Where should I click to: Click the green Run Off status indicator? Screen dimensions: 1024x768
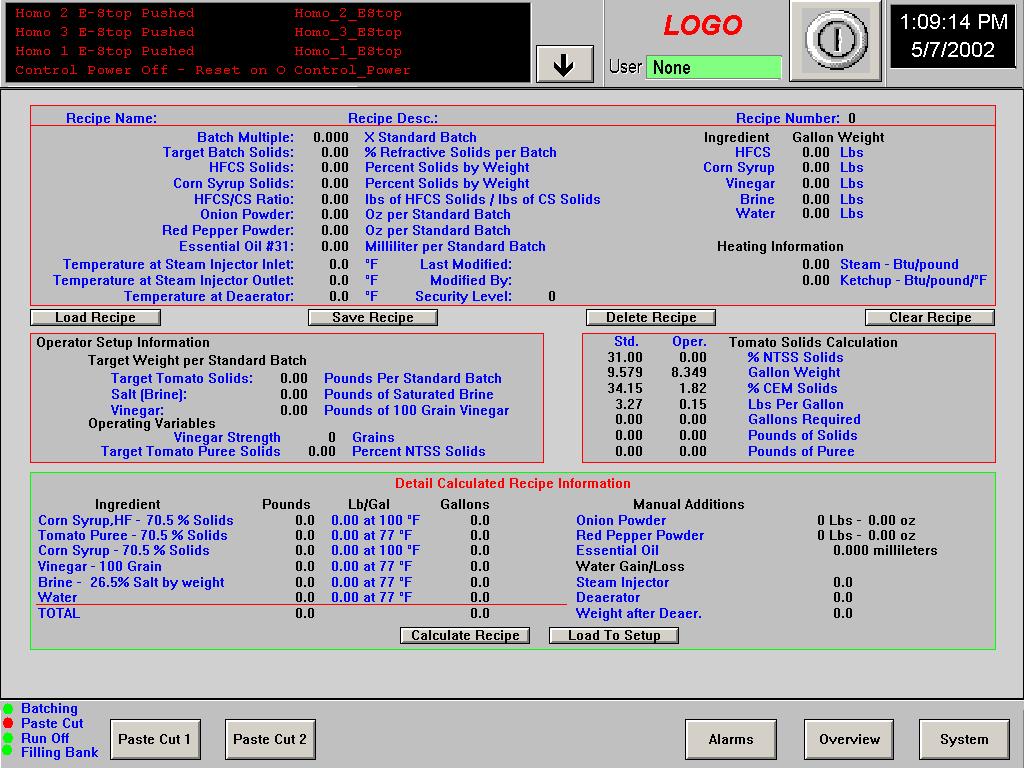tap(8, 738)
